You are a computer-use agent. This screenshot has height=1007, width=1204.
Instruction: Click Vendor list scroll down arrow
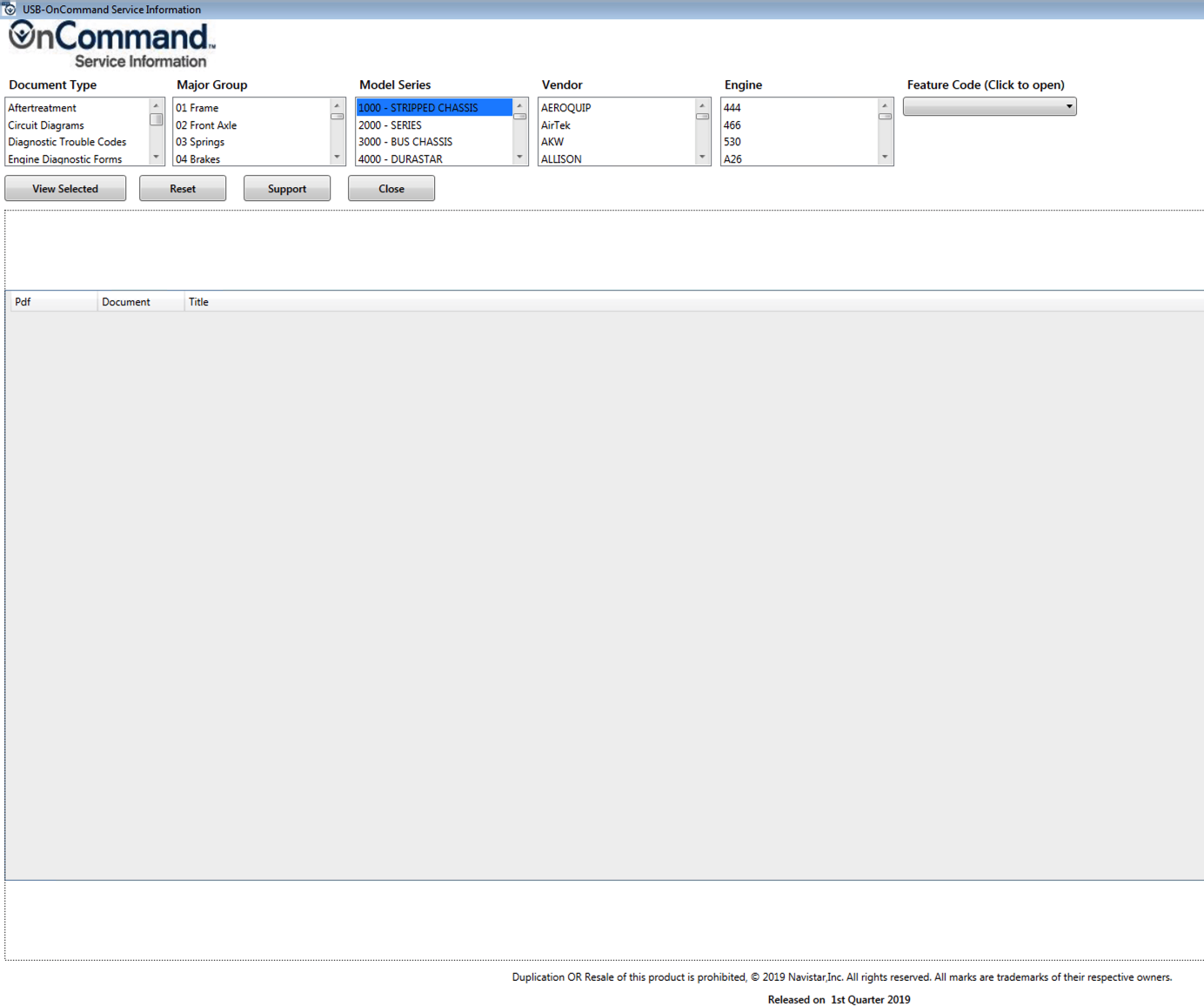(703, 158)
